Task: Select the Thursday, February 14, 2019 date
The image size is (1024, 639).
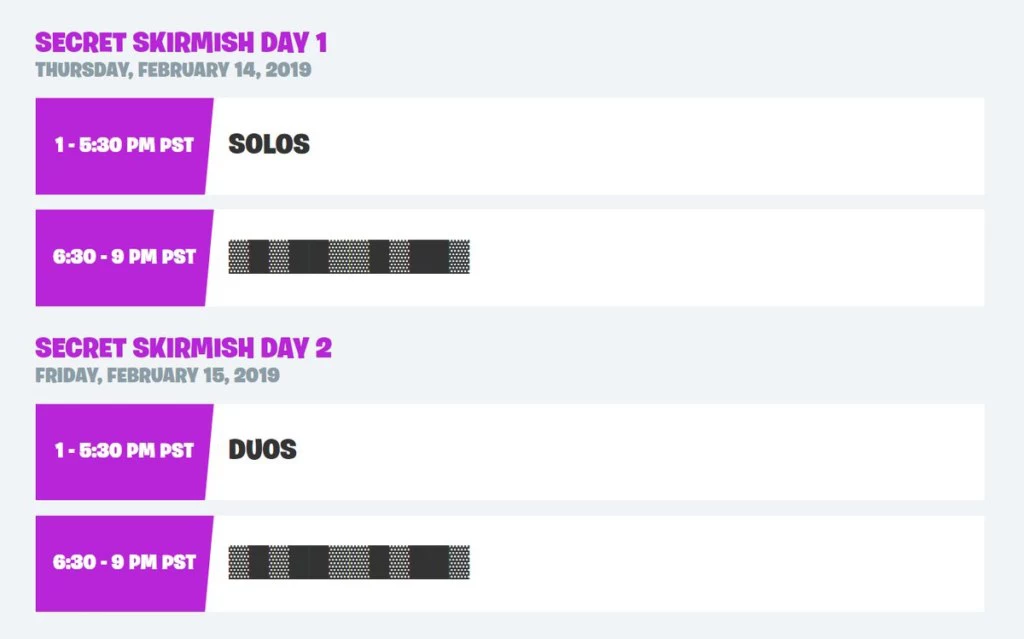Action: 173,70
